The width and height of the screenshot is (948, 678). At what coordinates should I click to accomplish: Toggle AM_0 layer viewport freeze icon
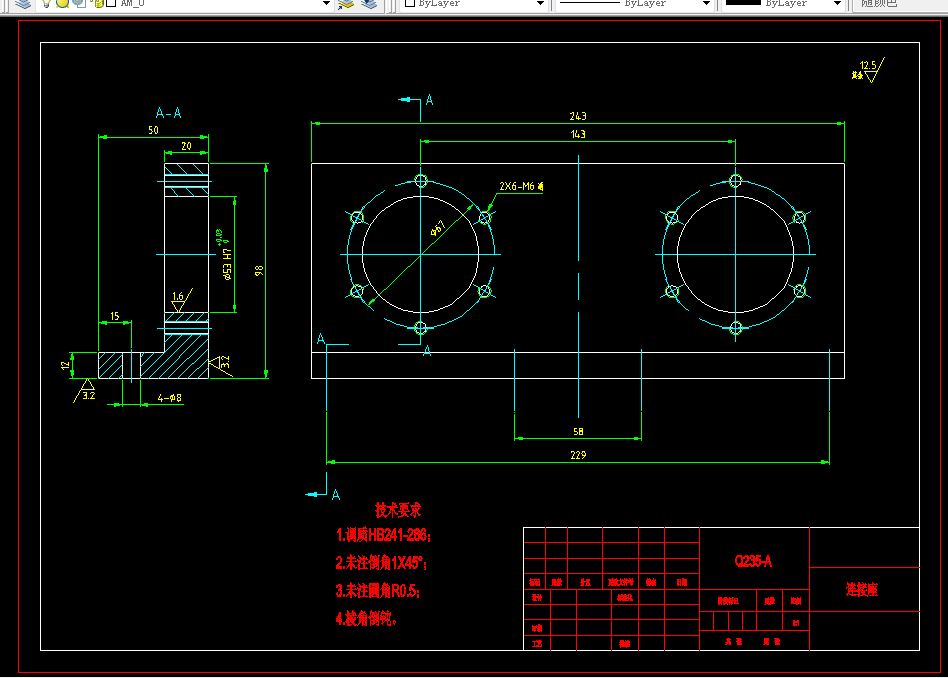point(79,3)
